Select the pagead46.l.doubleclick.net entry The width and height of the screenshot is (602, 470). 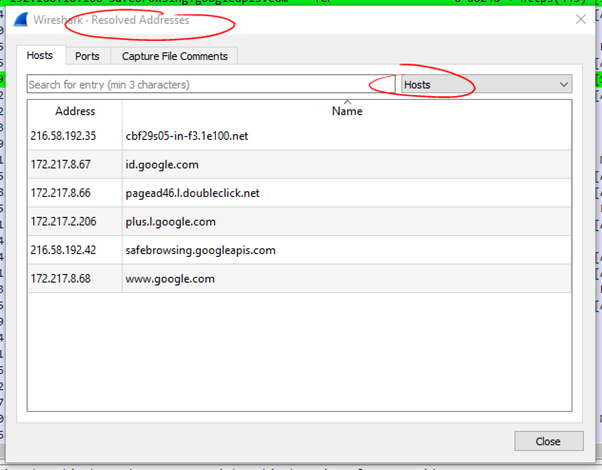pos(192,192)
